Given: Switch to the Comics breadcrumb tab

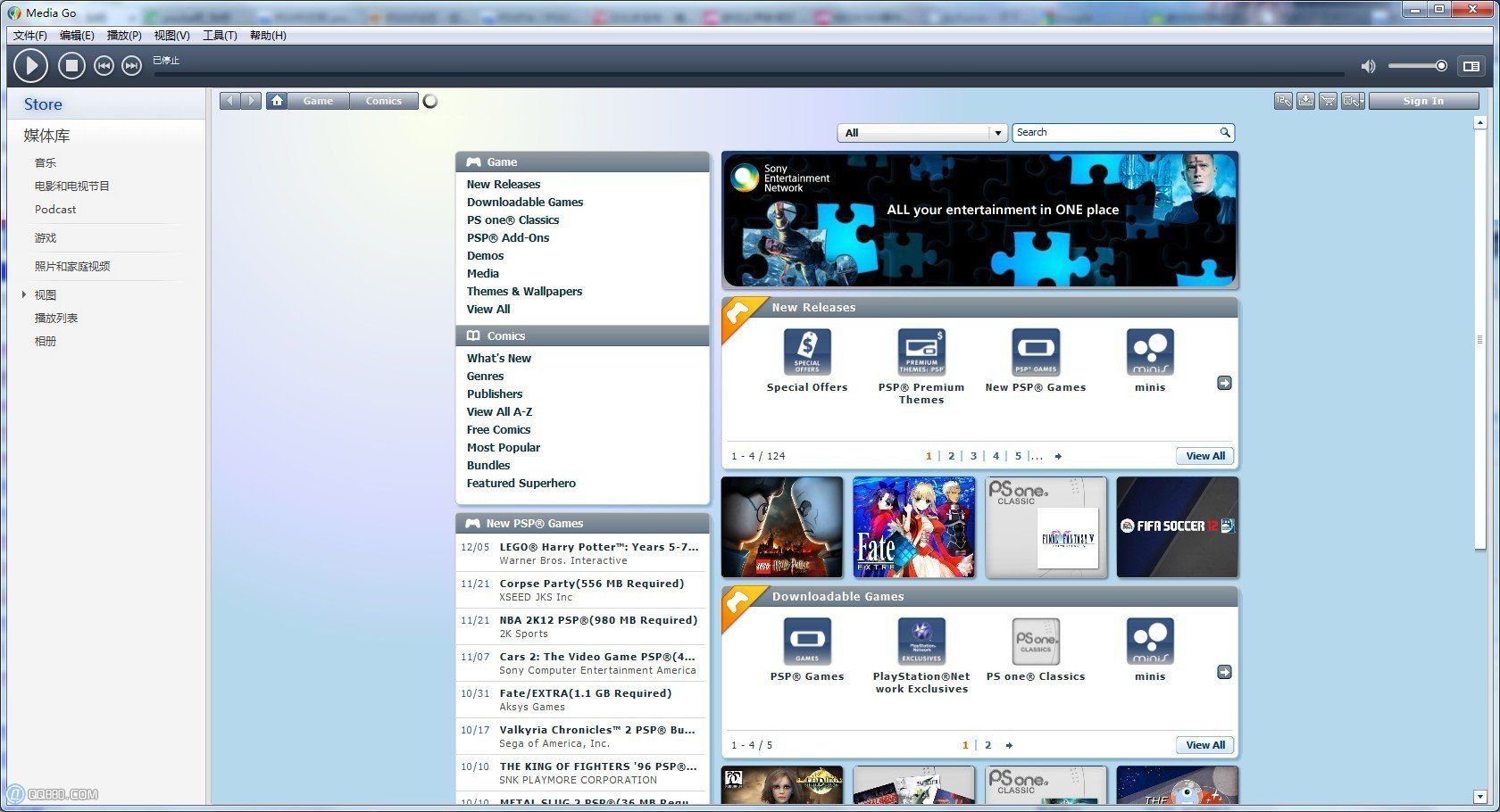Looking at the screenshot, I should point(384,101).
